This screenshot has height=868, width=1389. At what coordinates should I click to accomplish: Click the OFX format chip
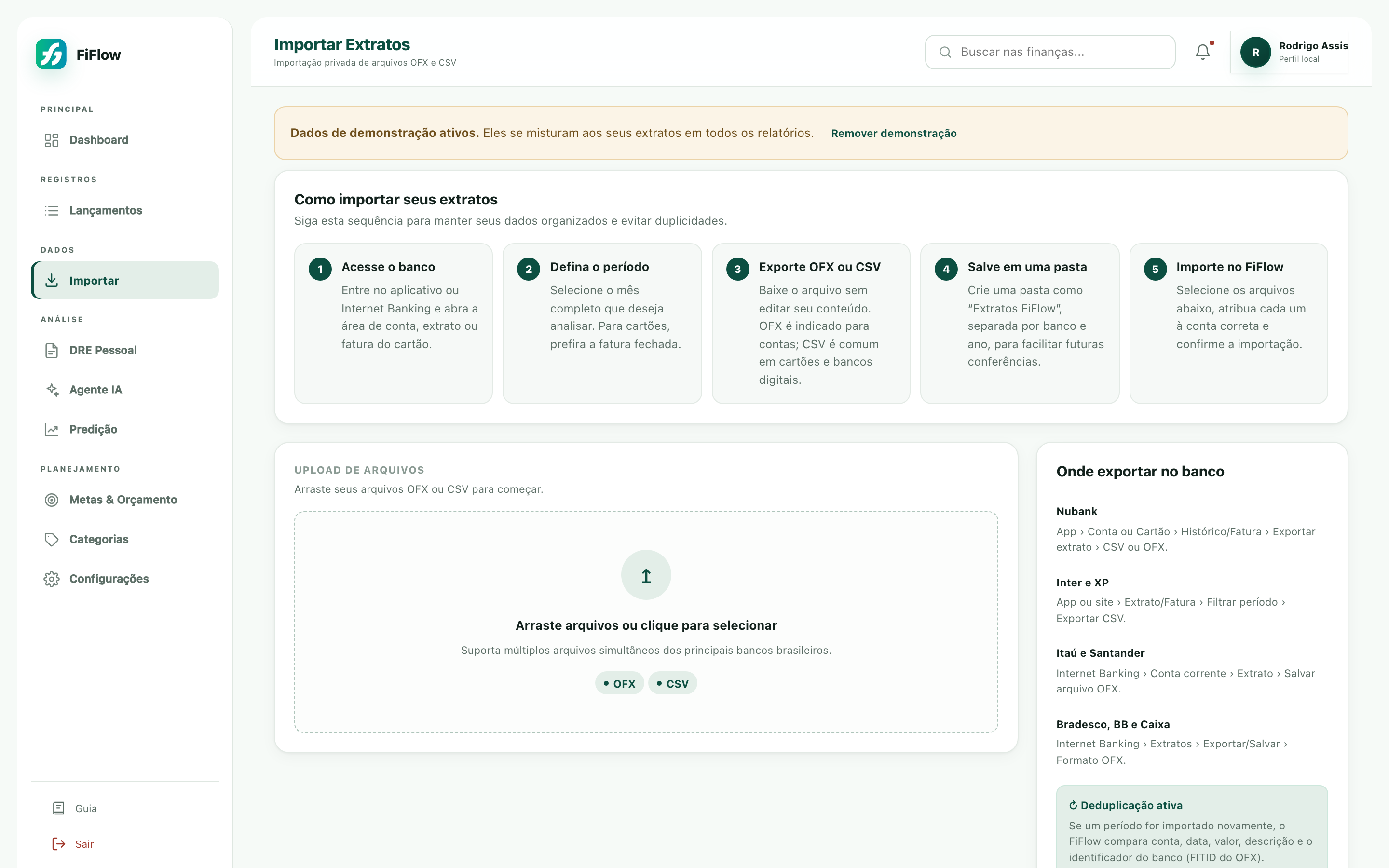[x=619, y=683]
